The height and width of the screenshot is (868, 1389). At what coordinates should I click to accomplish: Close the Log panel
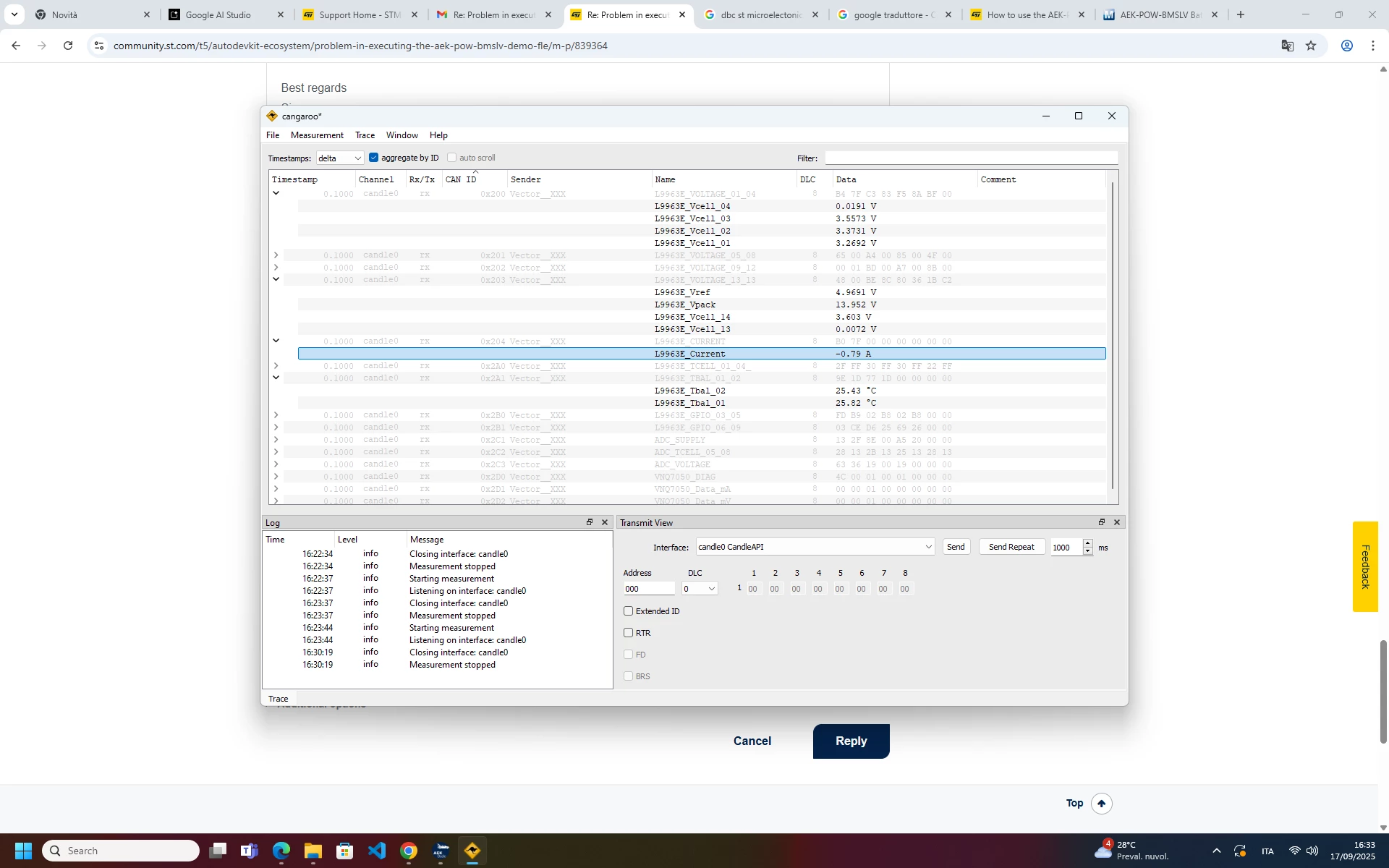(x=605, y=522)
